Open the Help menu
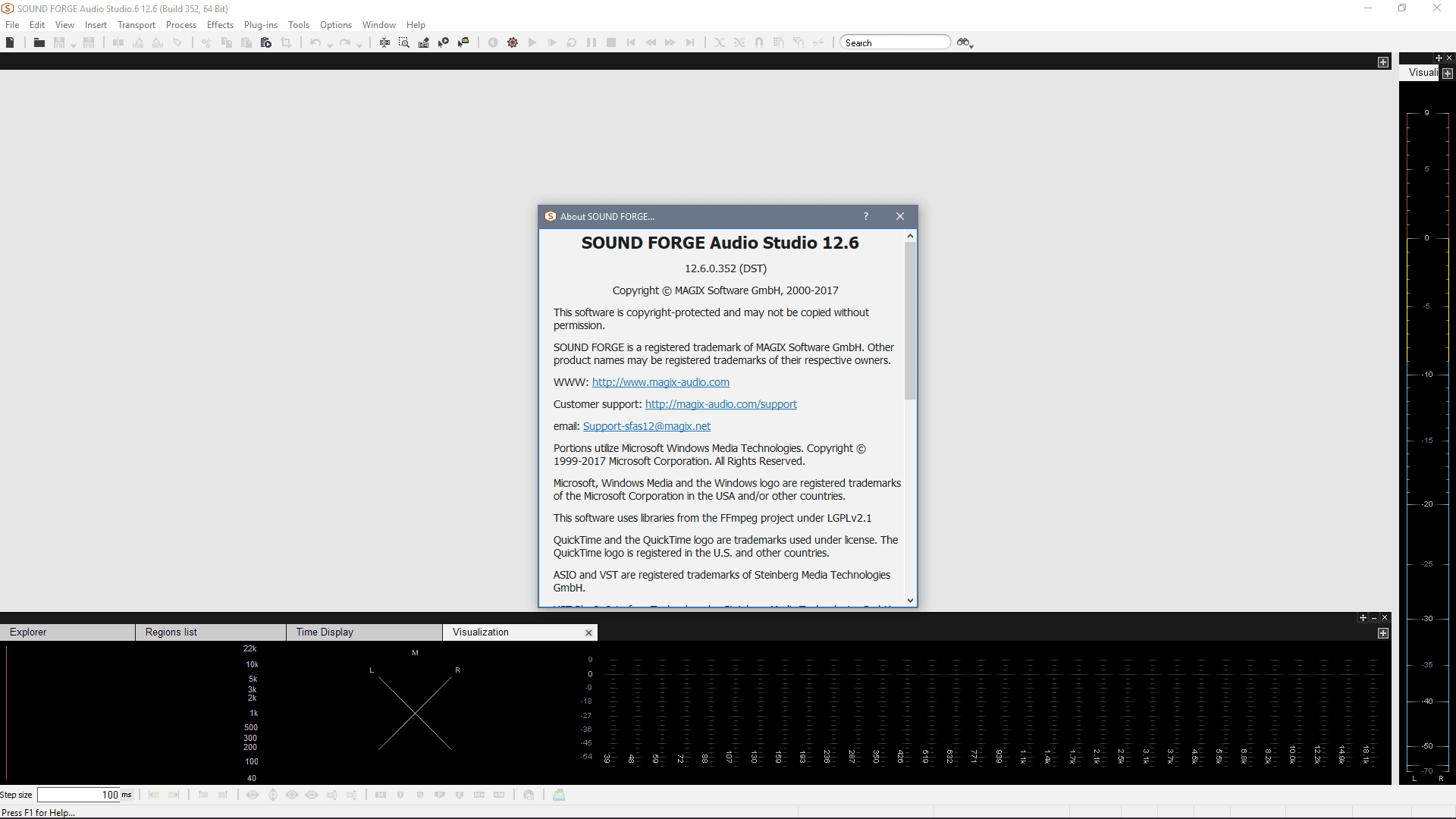1456x819 pixels. click(416, 25)
